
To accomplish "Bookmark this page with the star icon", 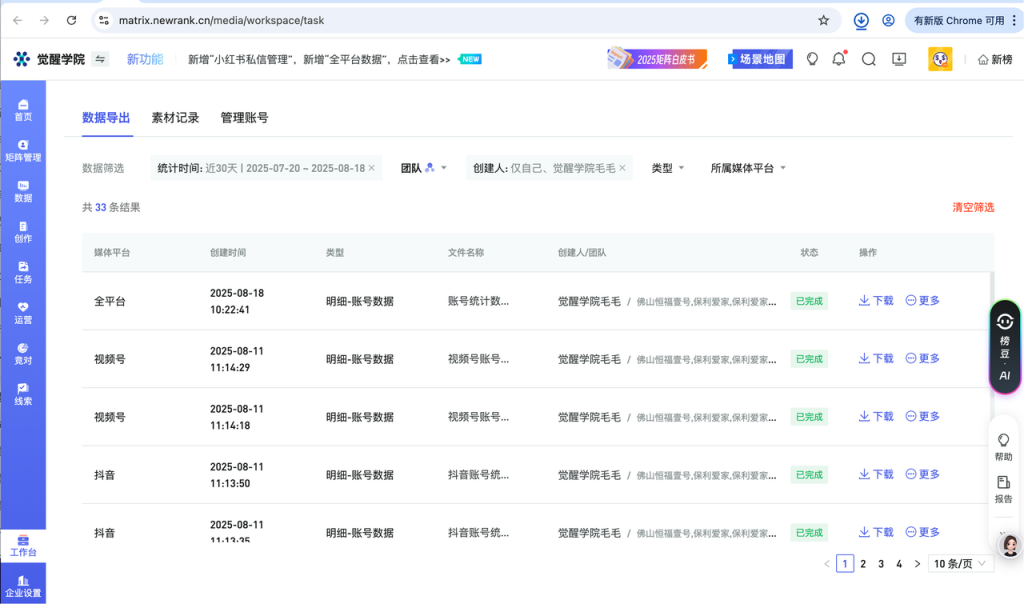I will tap(824, 20).
